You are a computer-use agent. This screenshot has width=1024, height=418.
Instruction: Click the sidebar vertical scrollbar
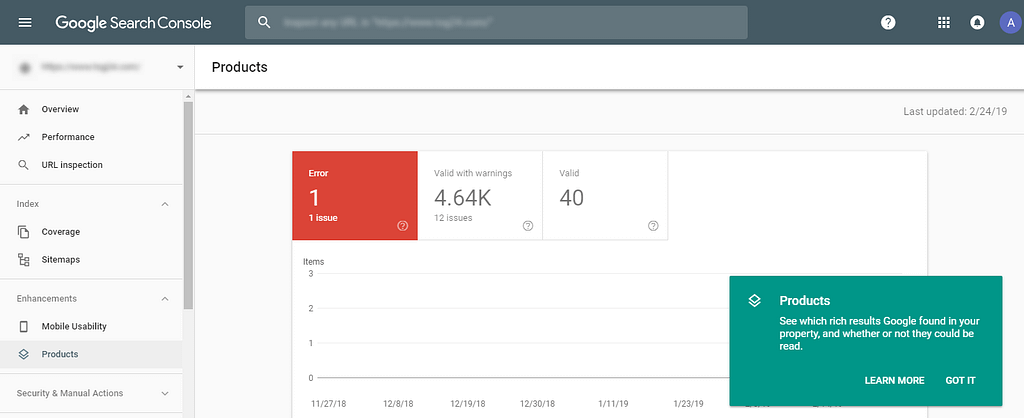point(188,205)
